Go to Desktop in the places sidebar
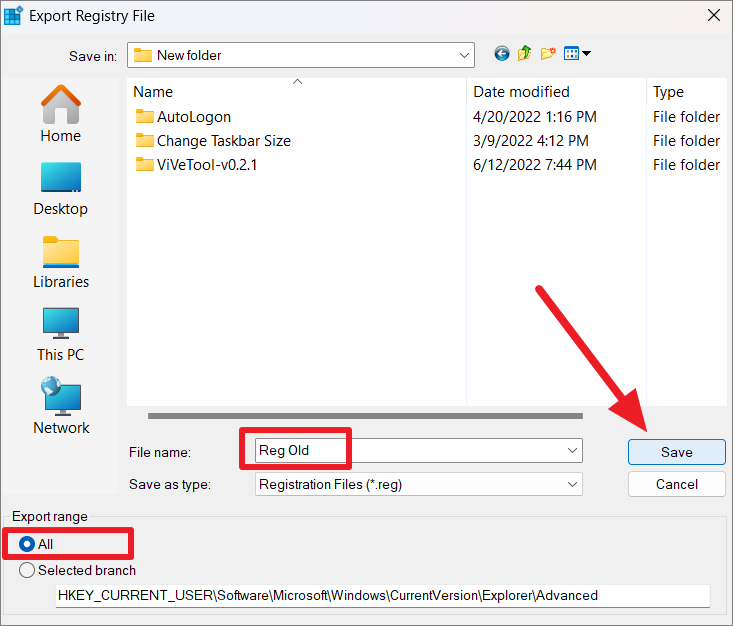The height and width of the screenshot is (626, 733). point(61,189)
